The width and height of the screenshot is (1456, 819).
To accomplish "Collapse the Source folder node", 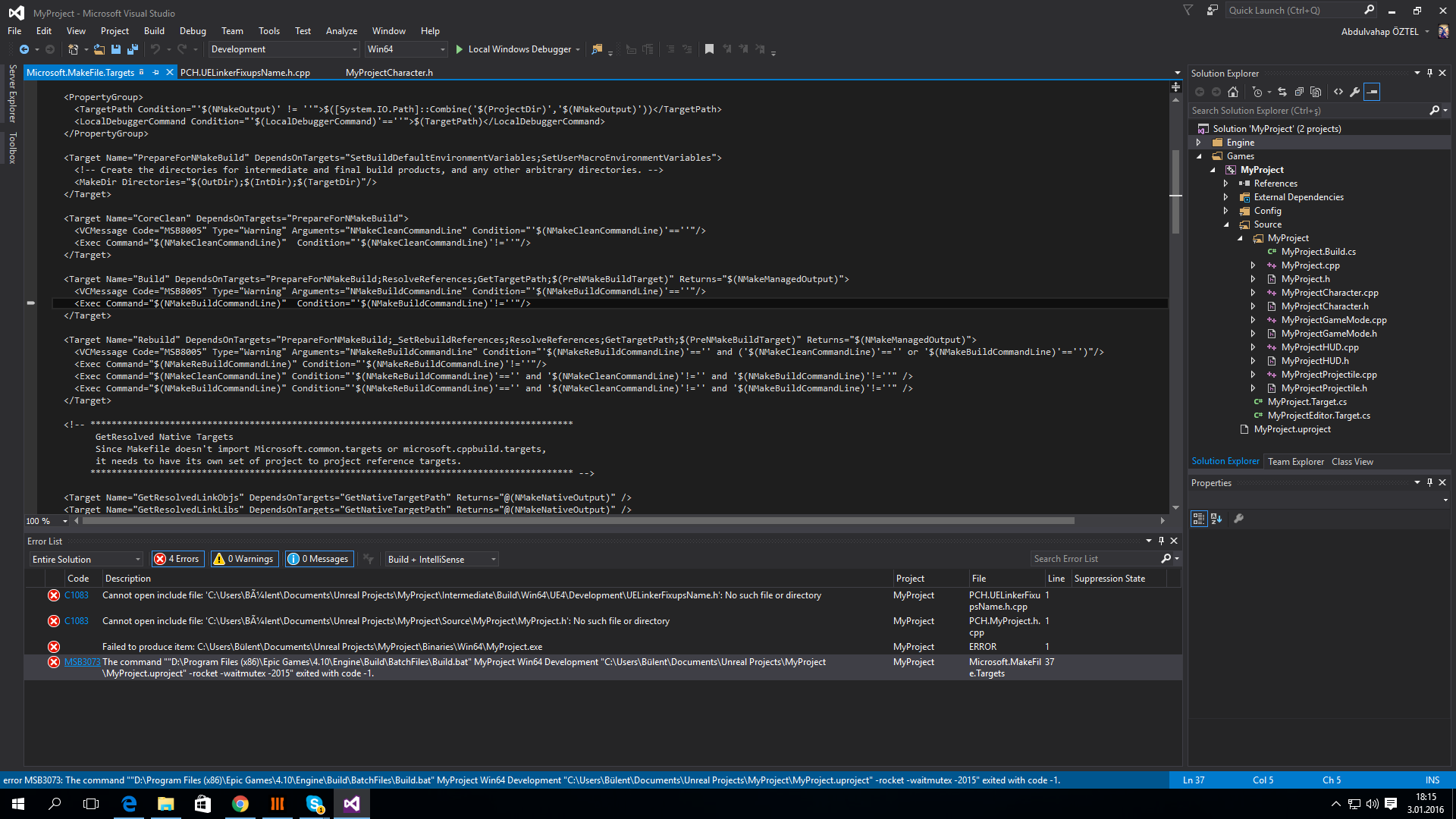I will tap(1226, 224).
